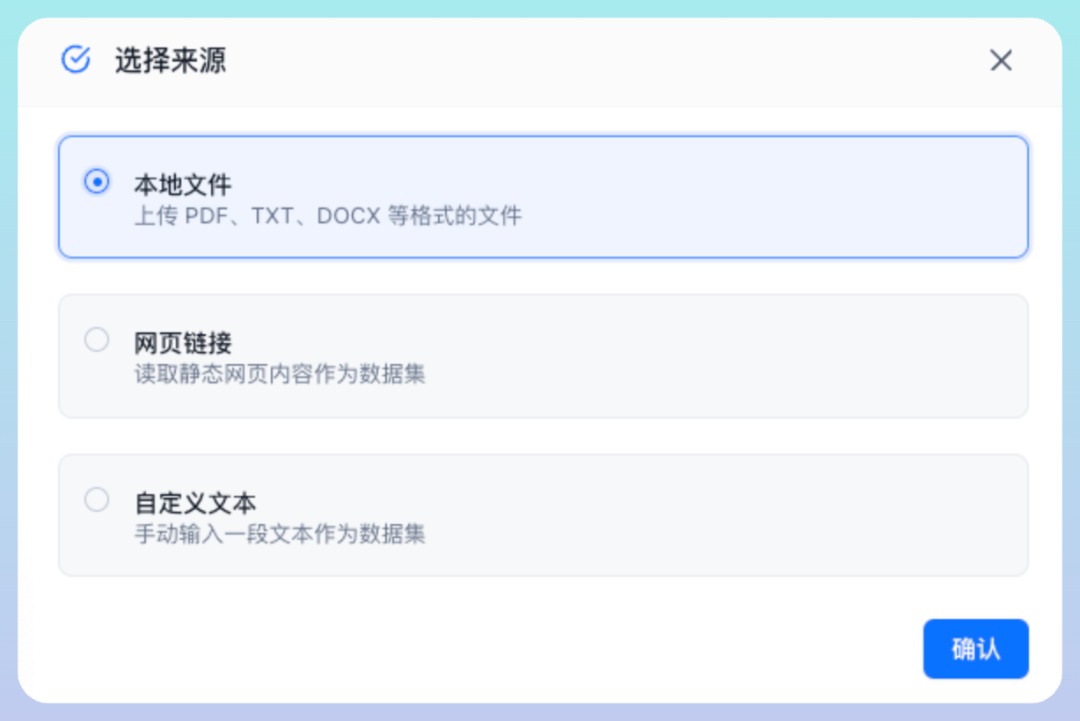The height and width of the screenshot is (721, 1080).
Task: Click the blue checkmark icon beside the title
Action: [x=75, y=60]
